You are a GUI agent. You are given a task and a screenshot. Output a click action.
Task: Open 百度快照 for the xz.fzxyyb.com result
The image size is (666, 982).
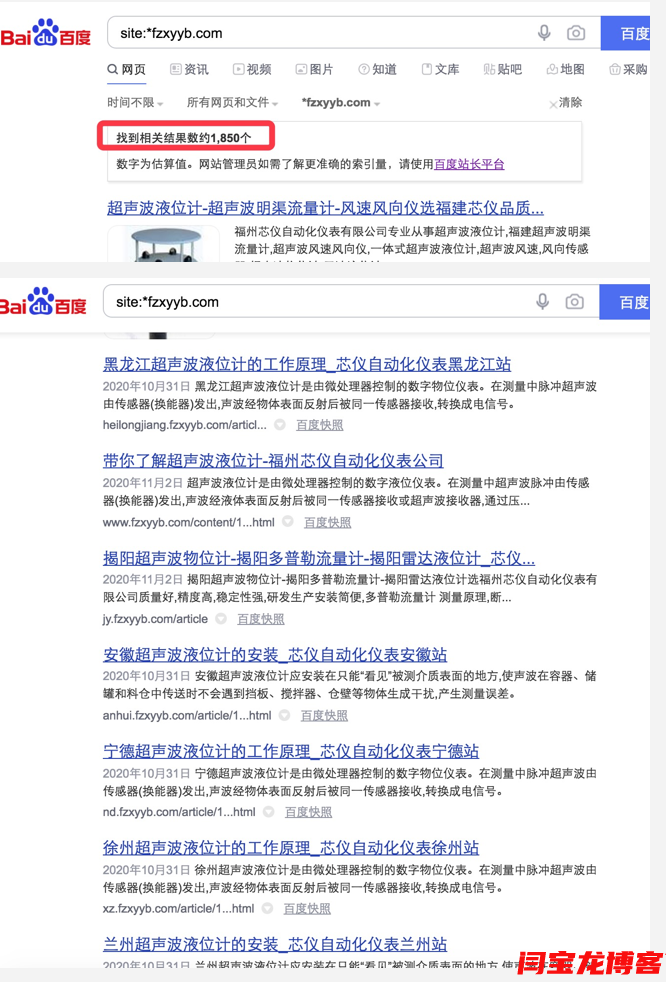tap(307, 909)
